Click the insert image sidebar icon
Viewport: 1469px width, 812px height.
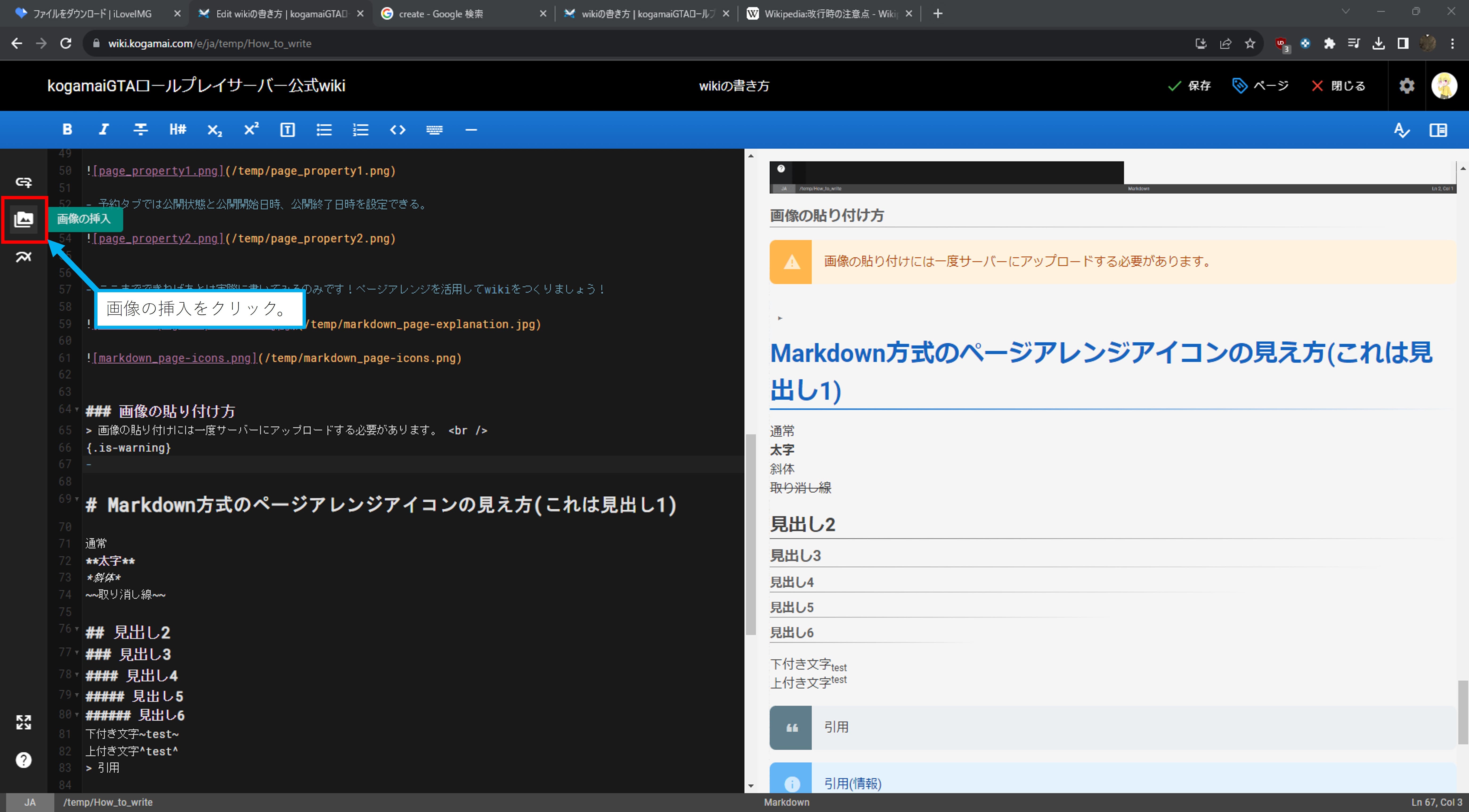tap(23, 219)
